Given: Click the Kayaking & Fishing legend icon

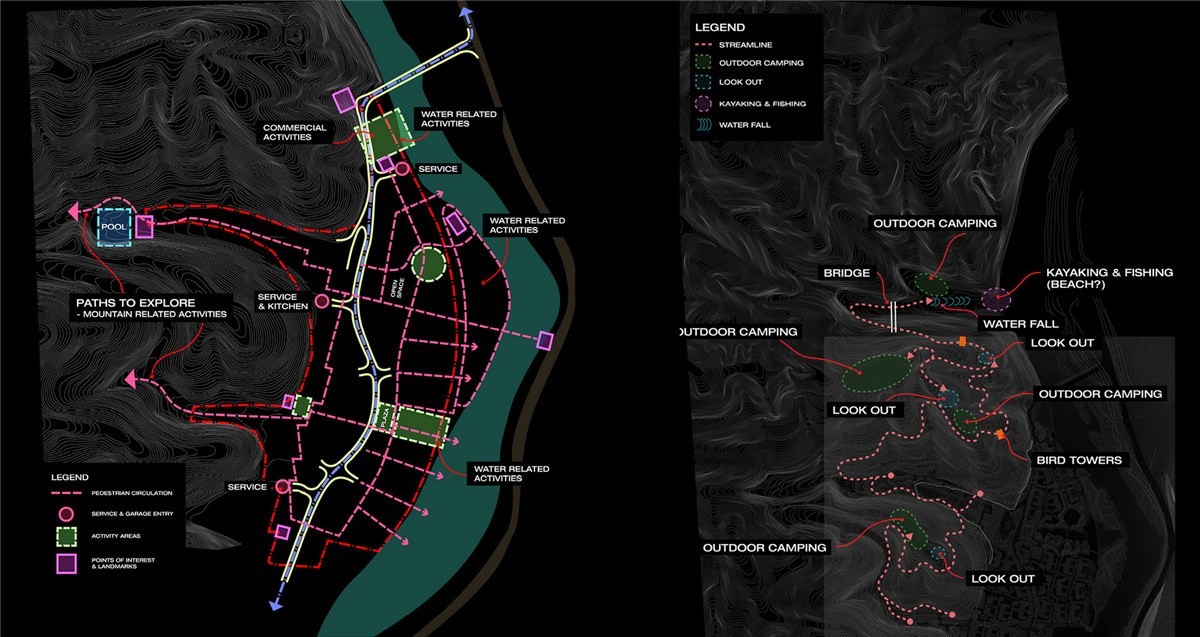Looking at the screenshot, I should [703, 104].
